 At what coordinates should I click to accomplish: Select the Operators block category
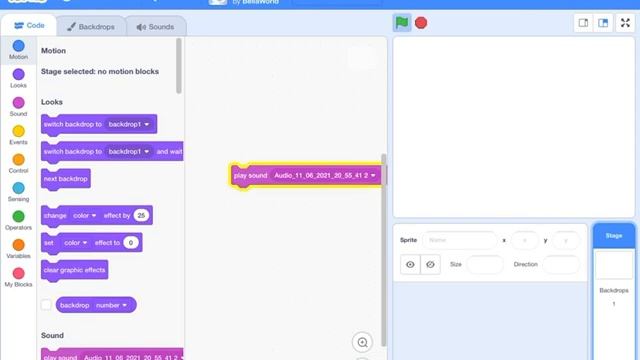tap(18, 220)
